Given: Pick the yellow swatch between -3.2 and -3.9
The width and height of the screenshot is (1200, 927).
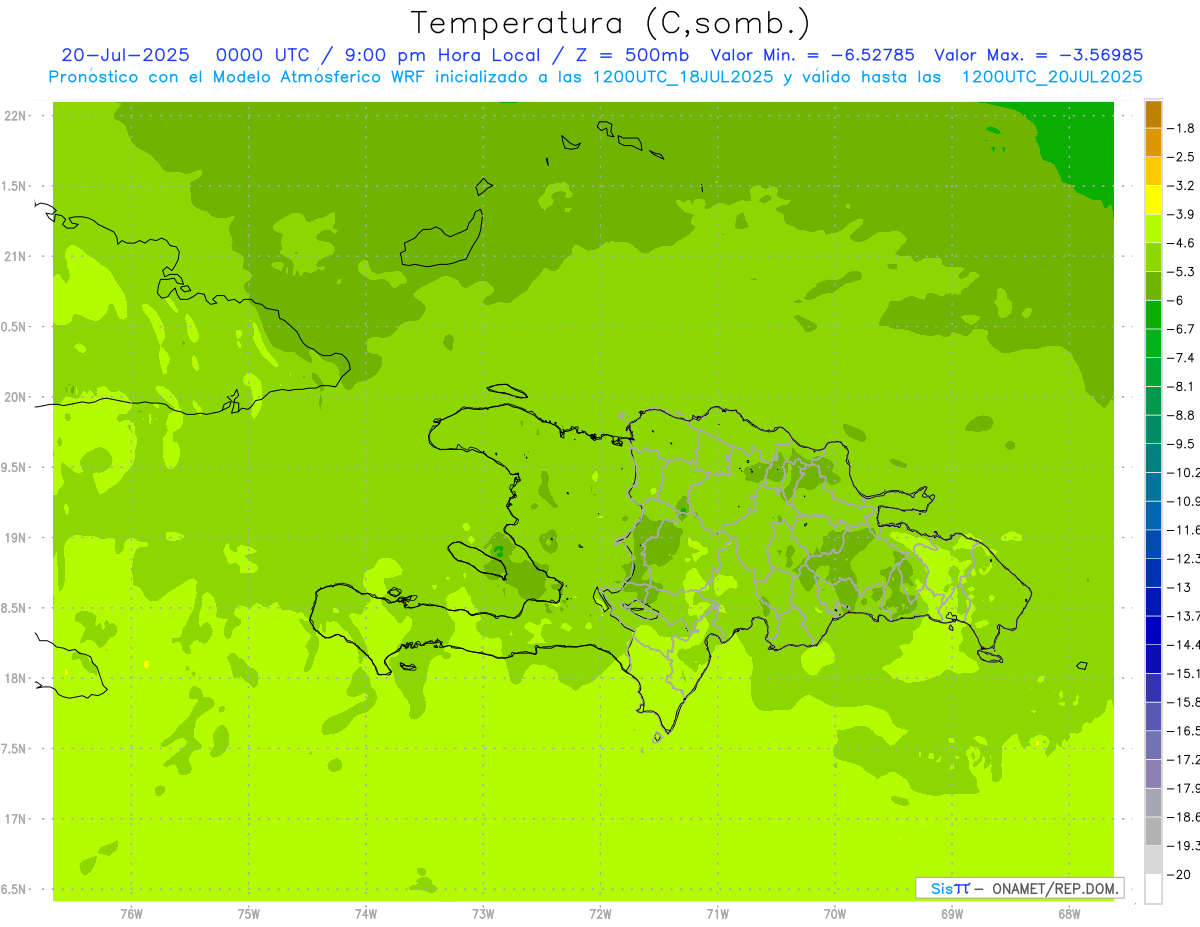Looking at the screenshot, I should [x=1153, y=200].
